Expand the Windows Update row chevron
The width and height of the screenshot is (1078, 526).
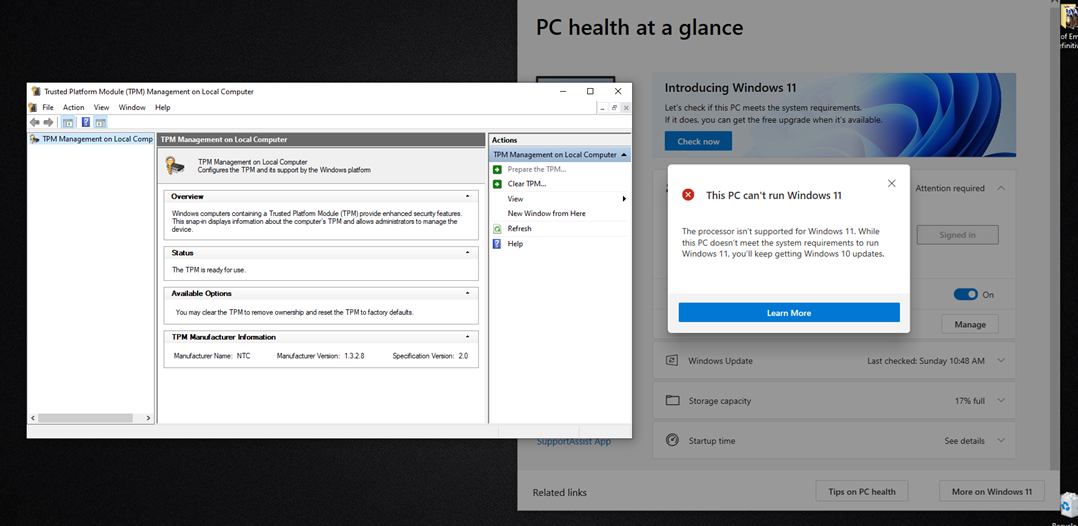[1001, 361]
